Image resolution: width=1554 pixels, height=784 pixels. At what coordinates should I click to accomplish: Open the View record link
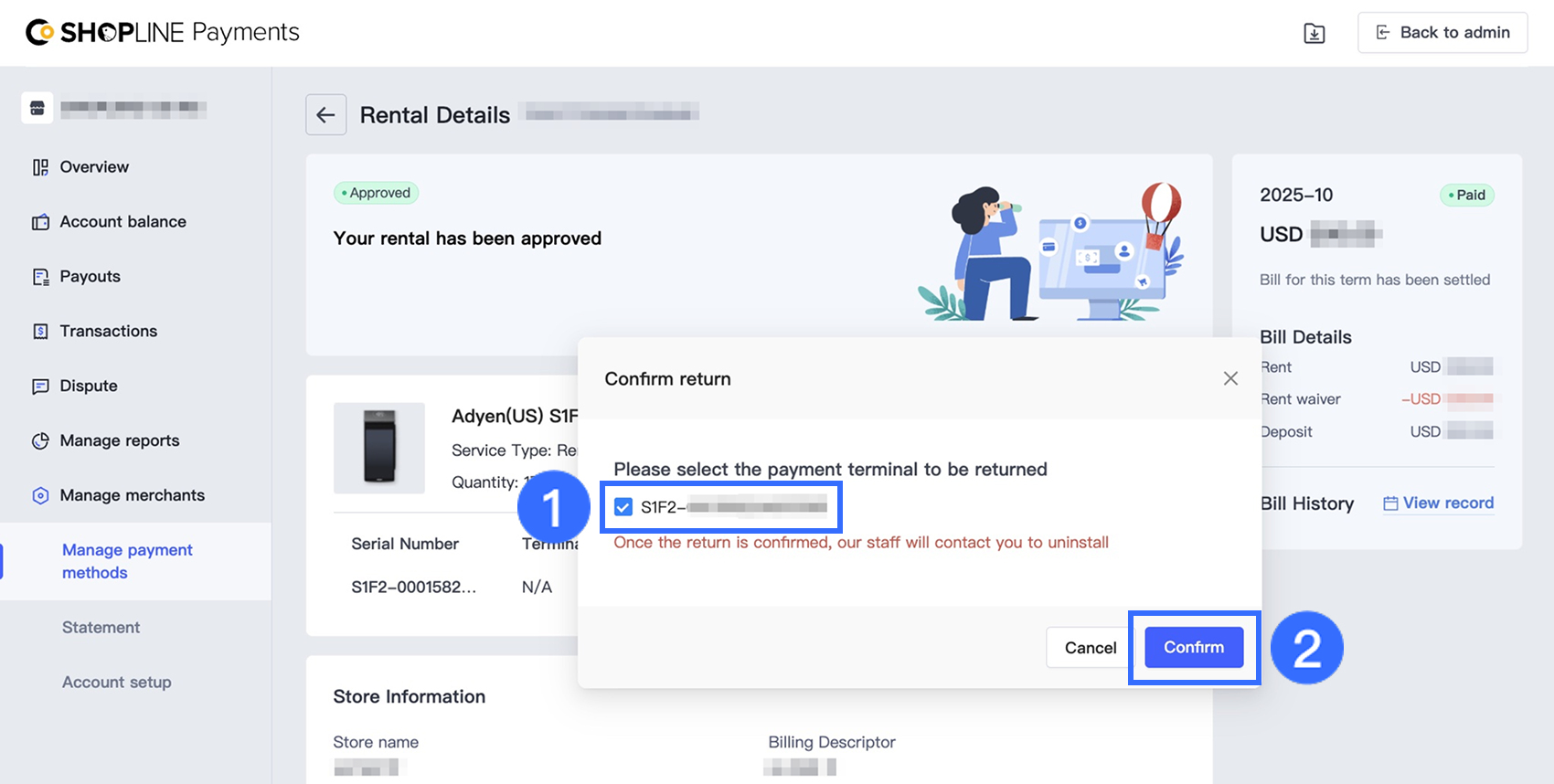[x=1438, y=503]
